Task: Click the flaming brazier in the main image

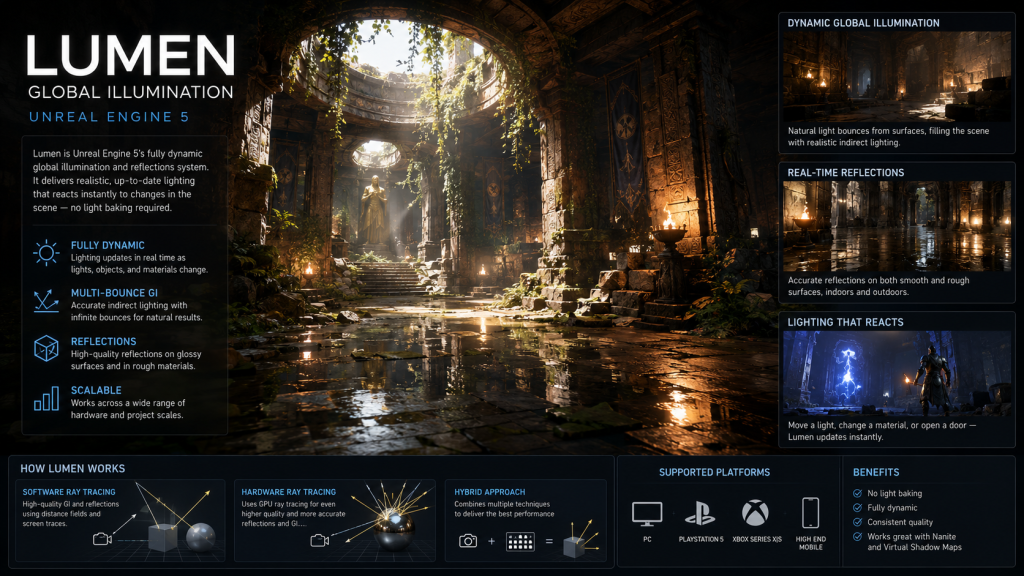Action: click(669, 227)
